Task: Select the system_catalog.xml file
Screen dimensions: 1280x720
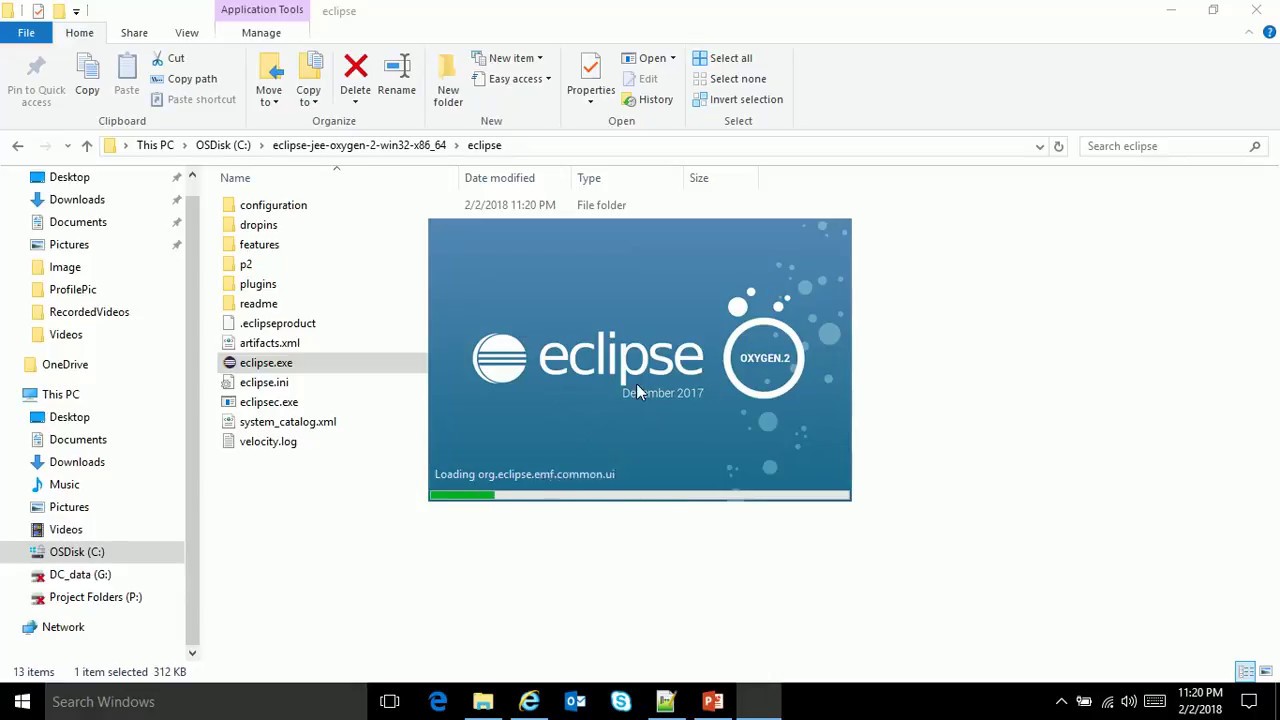Action: pos(288,422)
